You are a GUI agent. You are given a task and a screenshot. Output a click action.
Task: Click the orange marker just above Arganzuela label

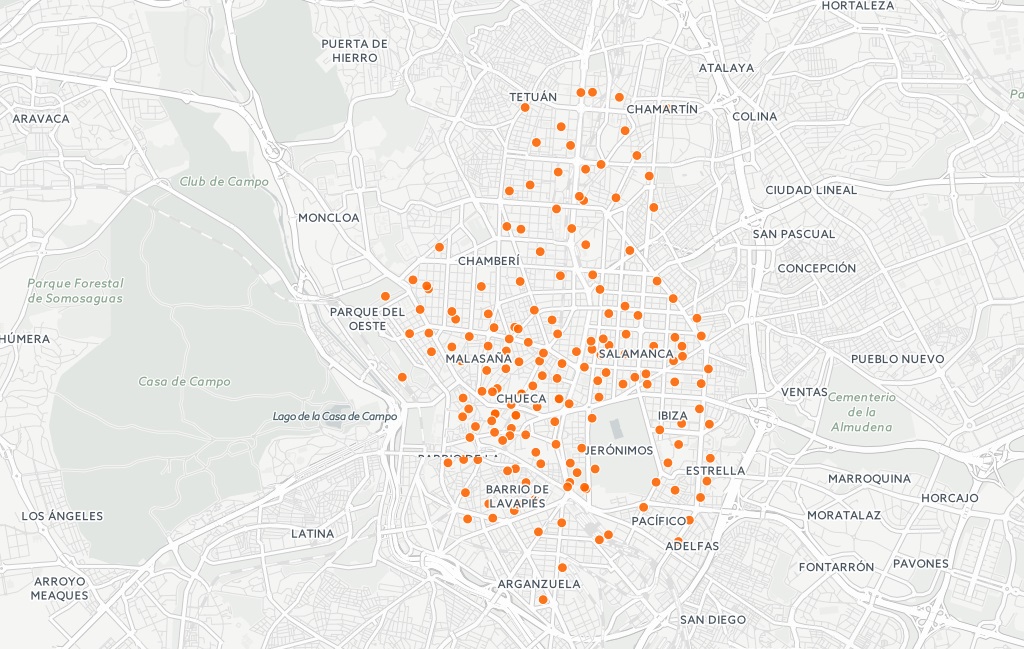click(562, 567)
